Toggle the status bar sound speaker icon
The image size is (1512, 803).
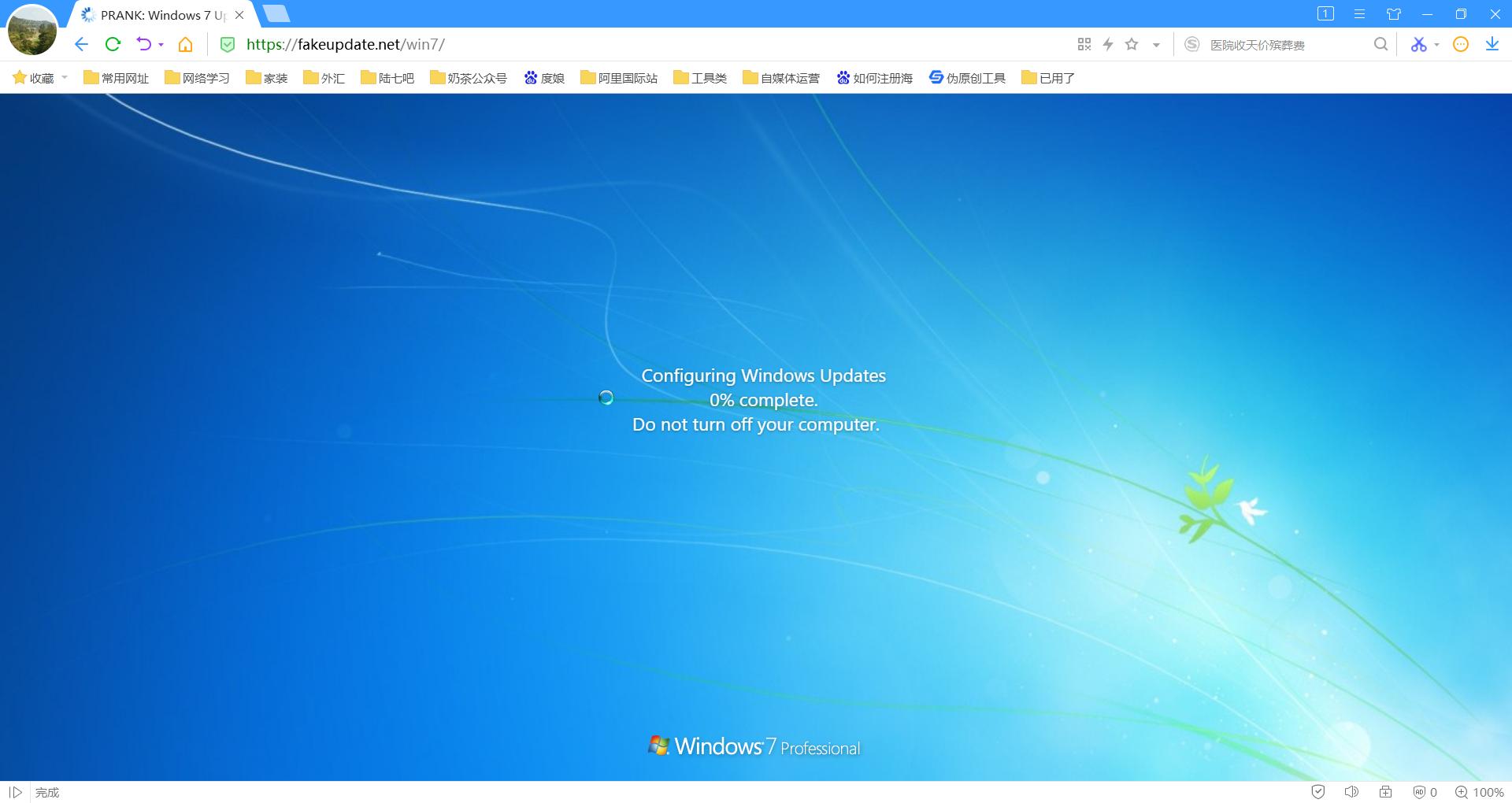[1352, 792]
